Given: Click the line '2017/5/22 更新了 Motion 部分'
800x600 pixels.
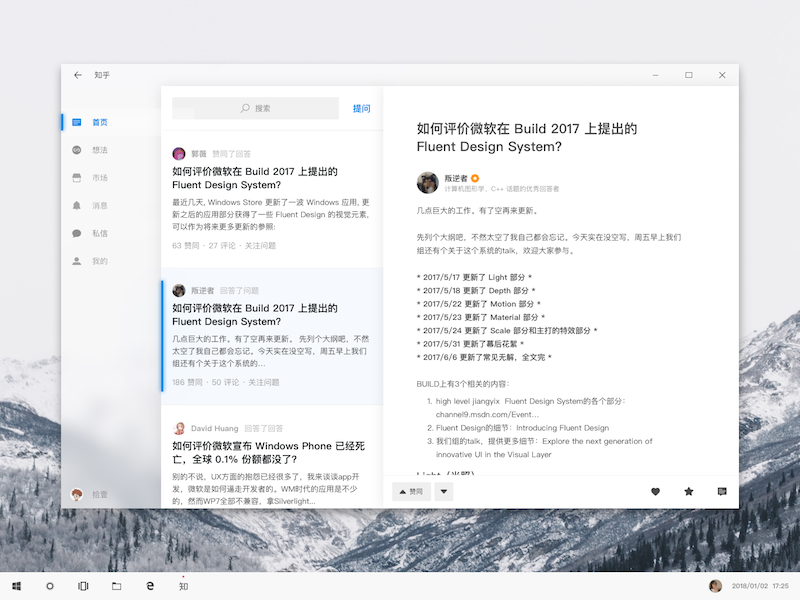Looking at the screenshot, I should pyautogui.click(x=479, y=304).
